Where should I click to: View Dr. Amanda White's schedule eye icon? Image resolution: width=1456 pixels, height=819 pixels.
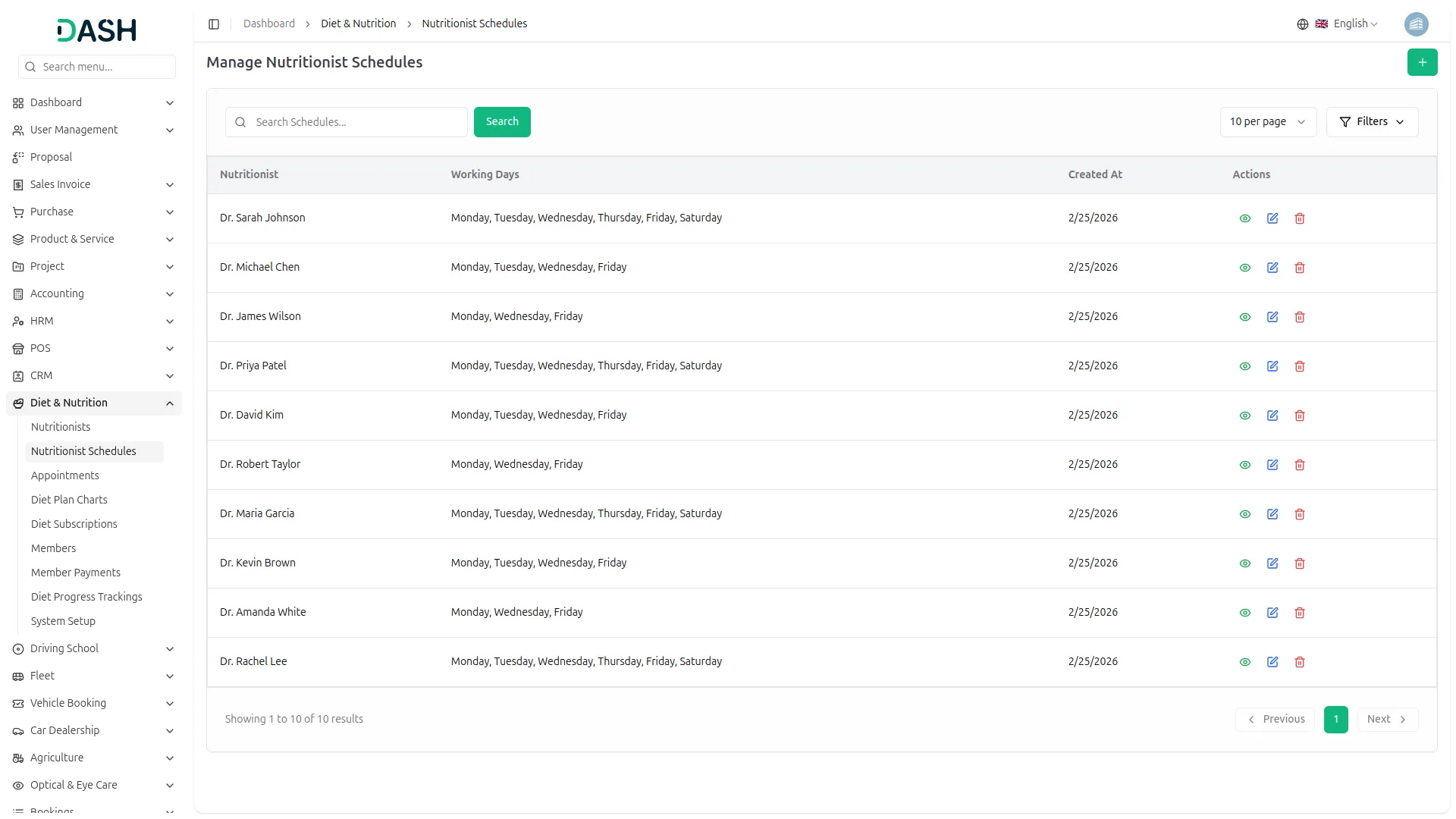1245,613
